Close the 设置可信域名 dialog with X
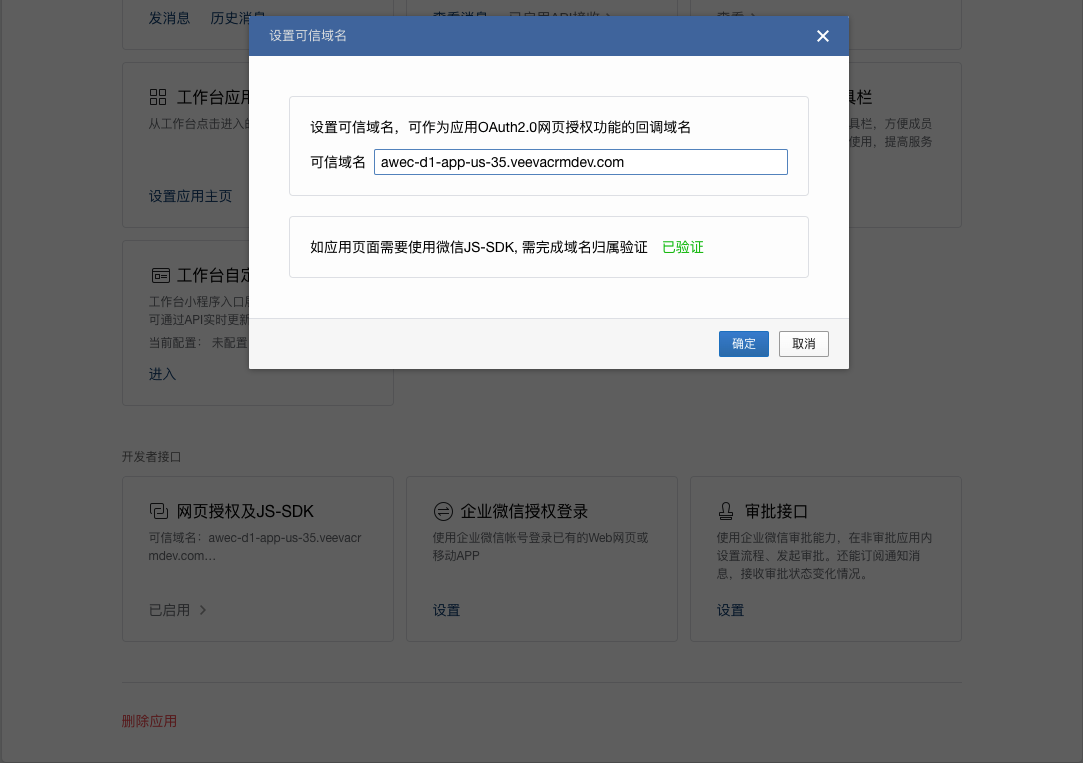 tap(823, 36)
